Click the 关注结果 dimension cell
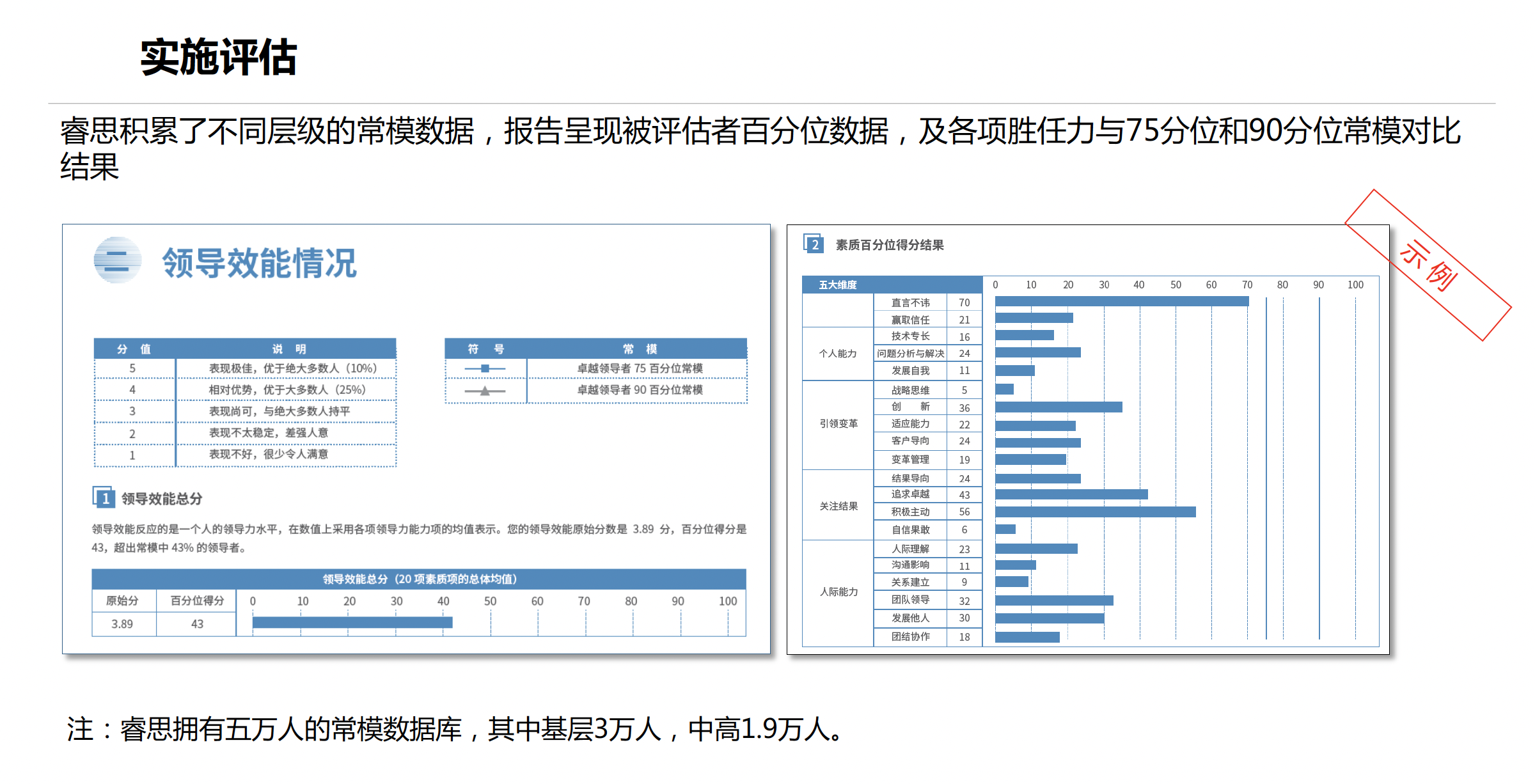Image resolution: width=1535 pixels, height=784 pixels. (x=838, y=506)
